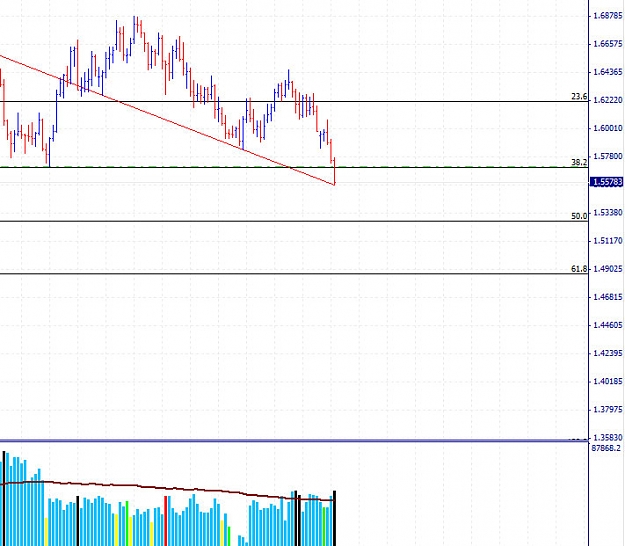Click price scale label 1.64365
The height and width of the screenshot is (546, 625).
click(608, 72)
